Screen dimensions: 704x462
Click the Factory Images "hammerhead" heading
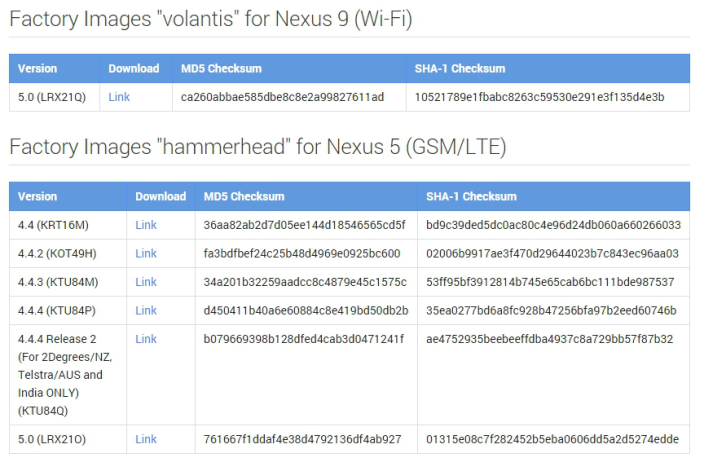258,147
